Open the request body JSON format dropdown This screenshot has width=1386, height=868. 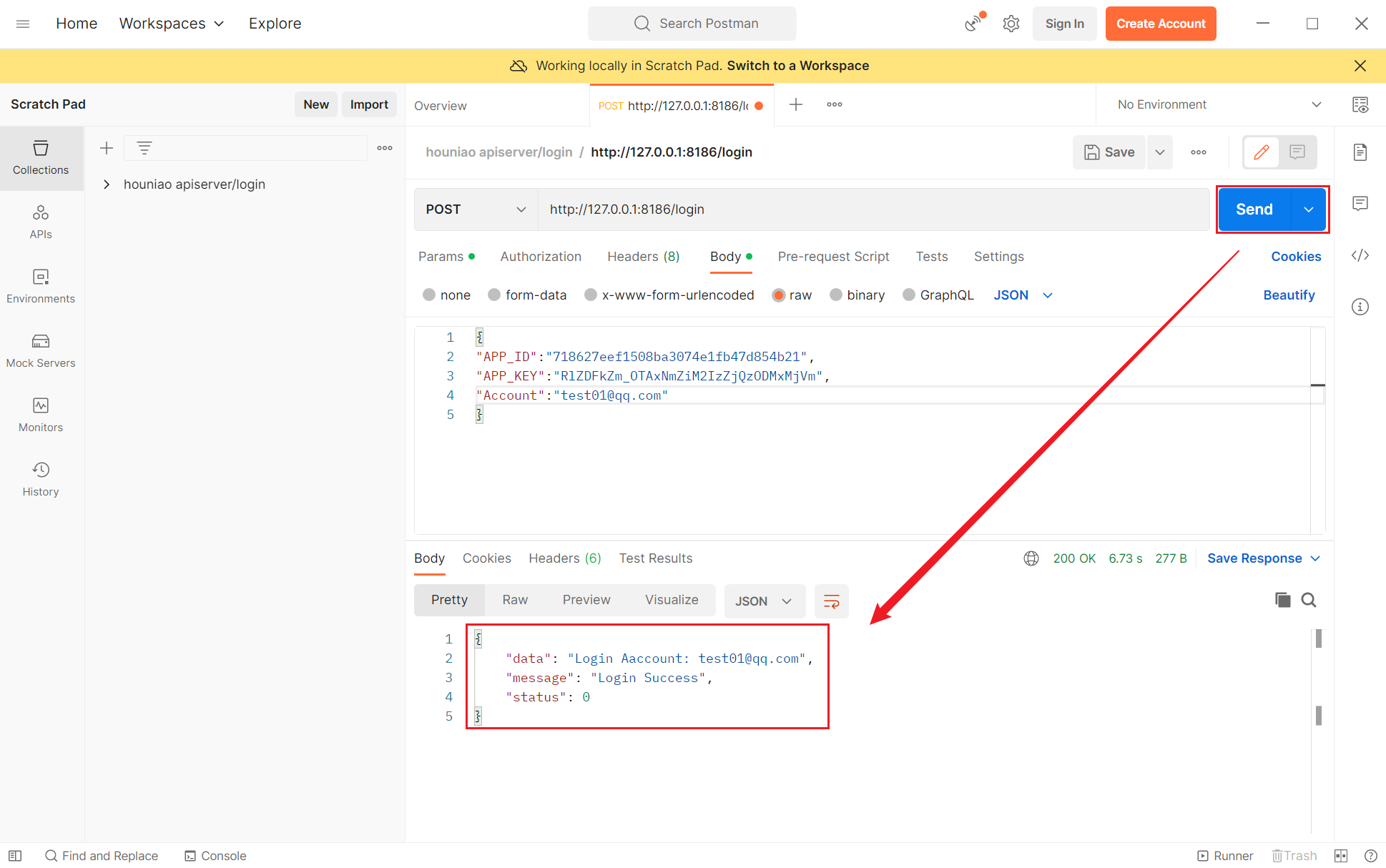[x=1023, y=295]
